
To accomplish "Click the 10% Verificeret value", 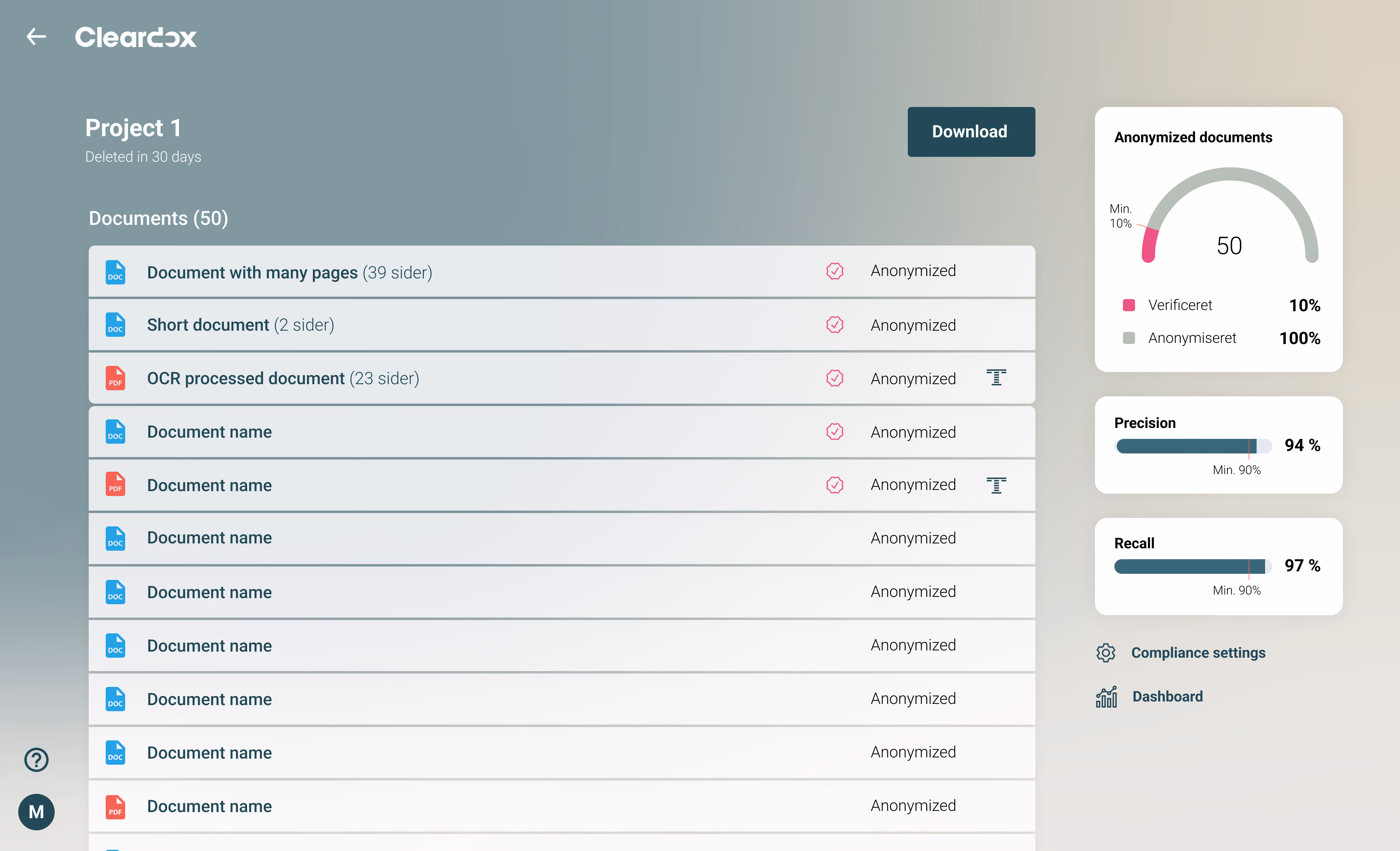I will (1305, 306).
